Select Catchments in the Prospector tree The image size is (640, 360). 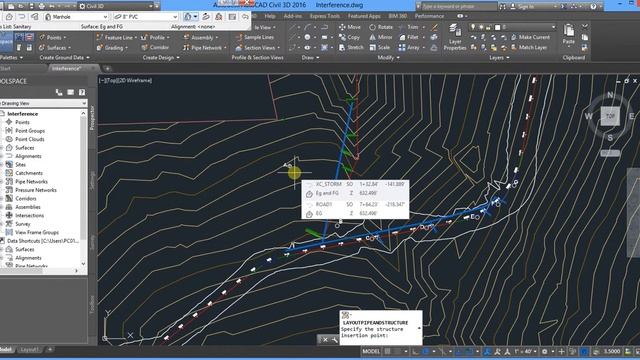[x=29, y=173]
